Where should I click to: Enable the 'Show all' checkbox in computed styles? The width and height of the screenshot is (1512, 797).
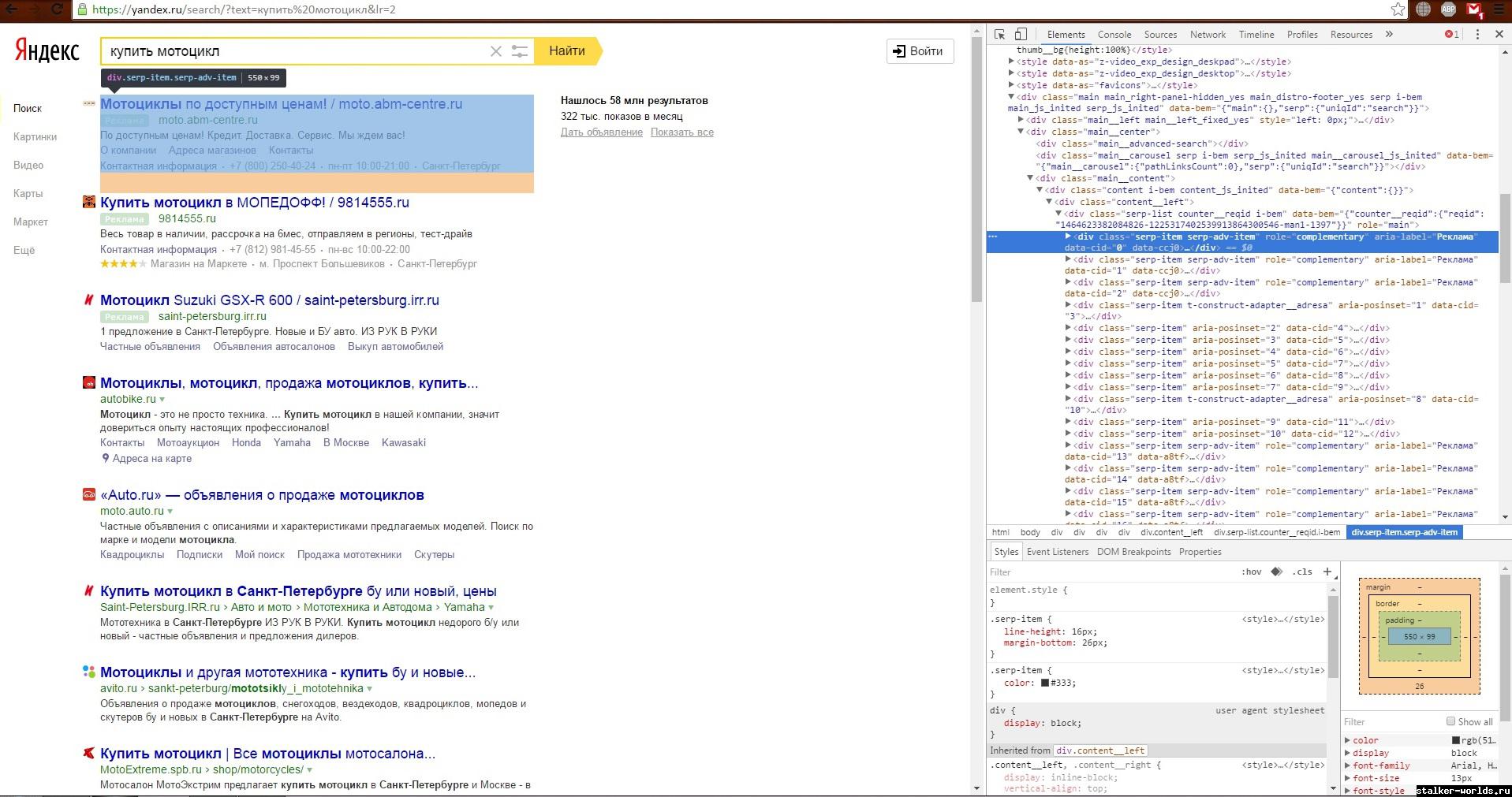click(x=1450, y=721)
